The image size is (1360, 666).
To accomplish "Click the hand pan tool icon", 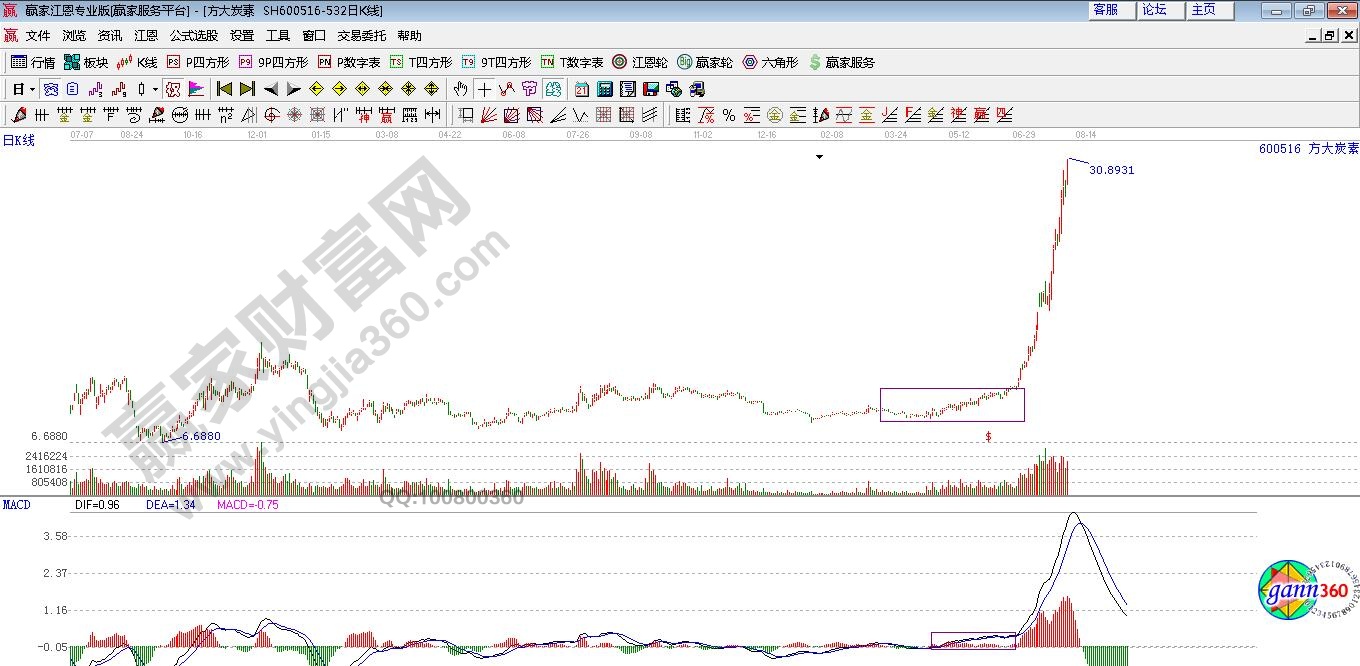I will point(460,89).
